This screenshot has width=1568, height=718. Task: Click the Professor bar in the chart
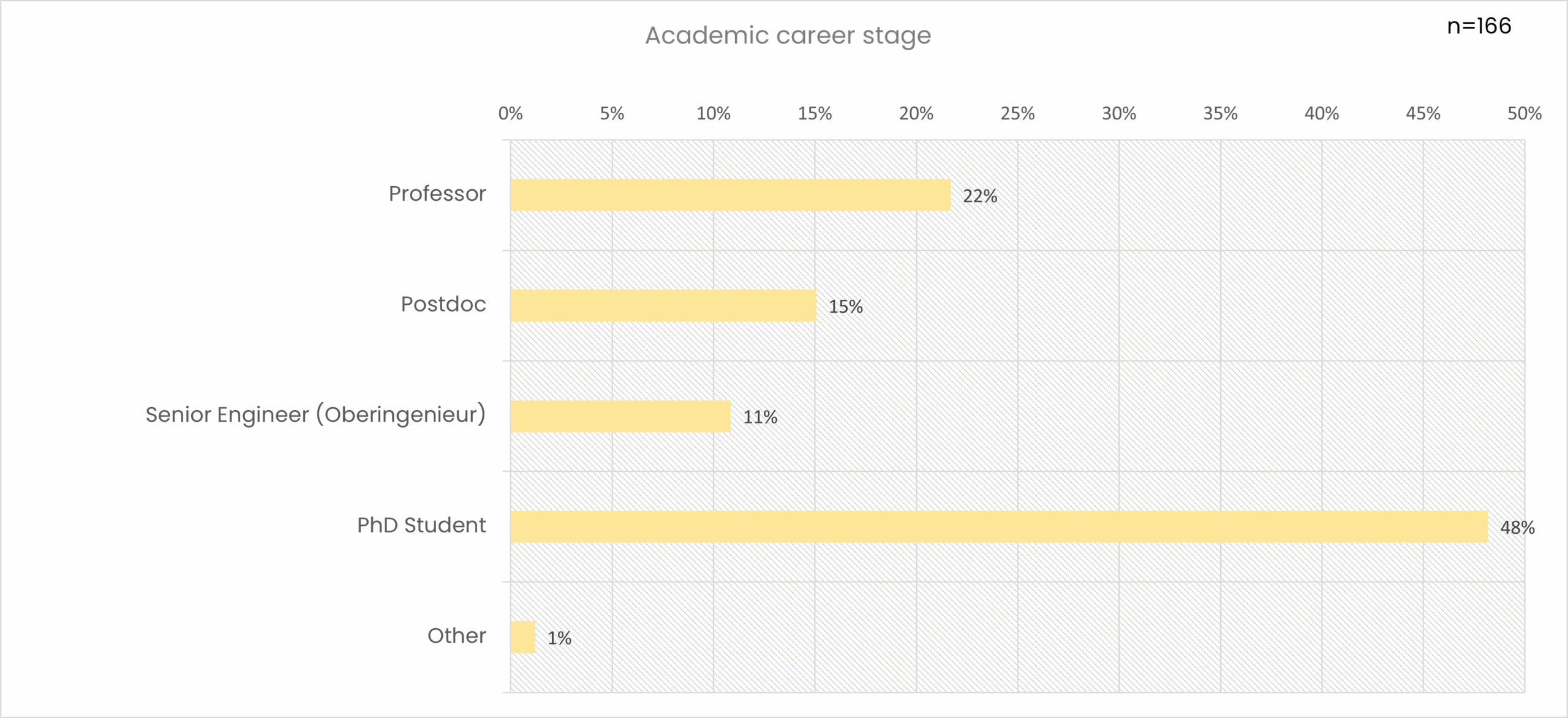pos(730,195)
